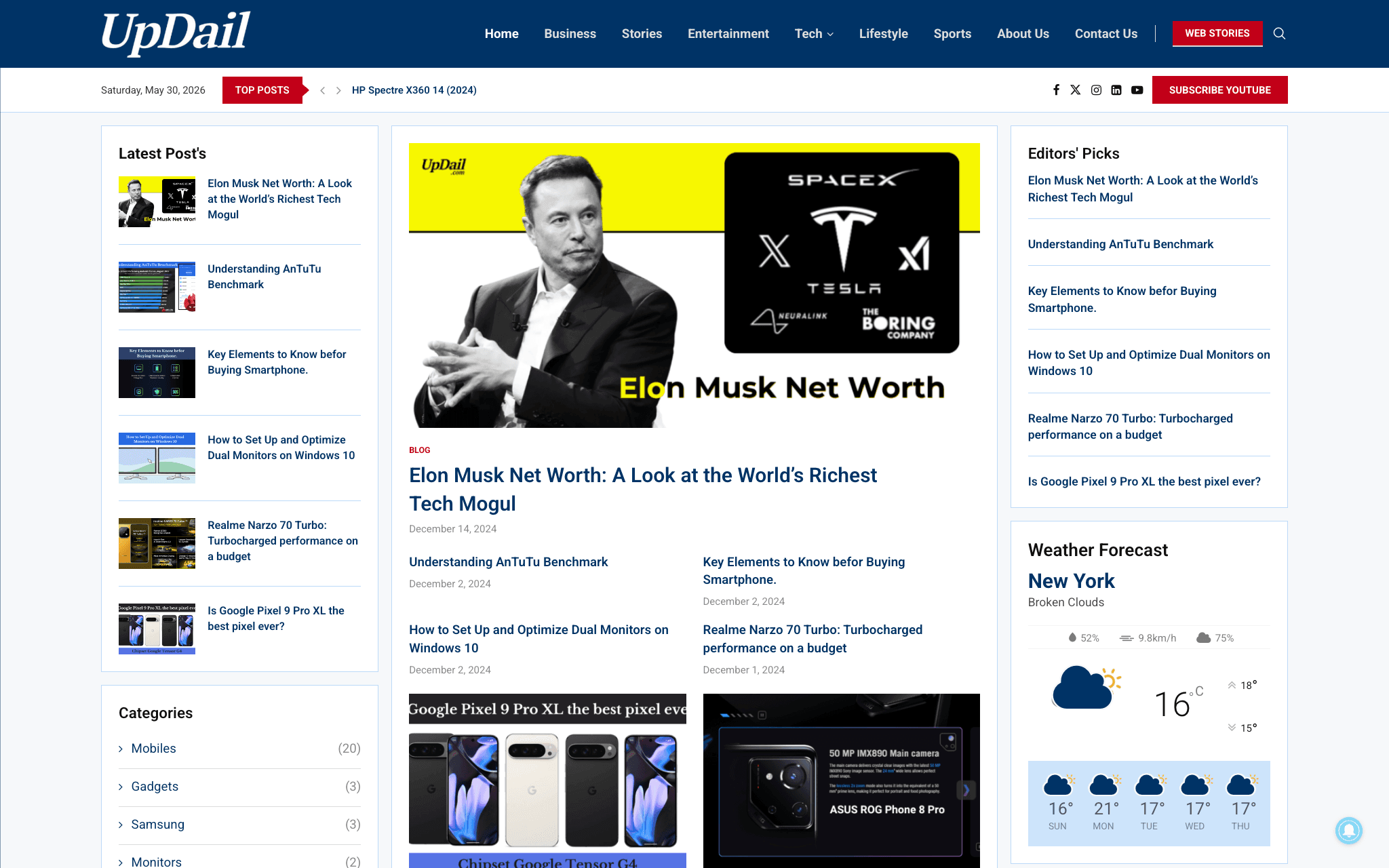1389x868 pixels.
Task: Open the Instagram social icon
Action: coord(1096,90)
